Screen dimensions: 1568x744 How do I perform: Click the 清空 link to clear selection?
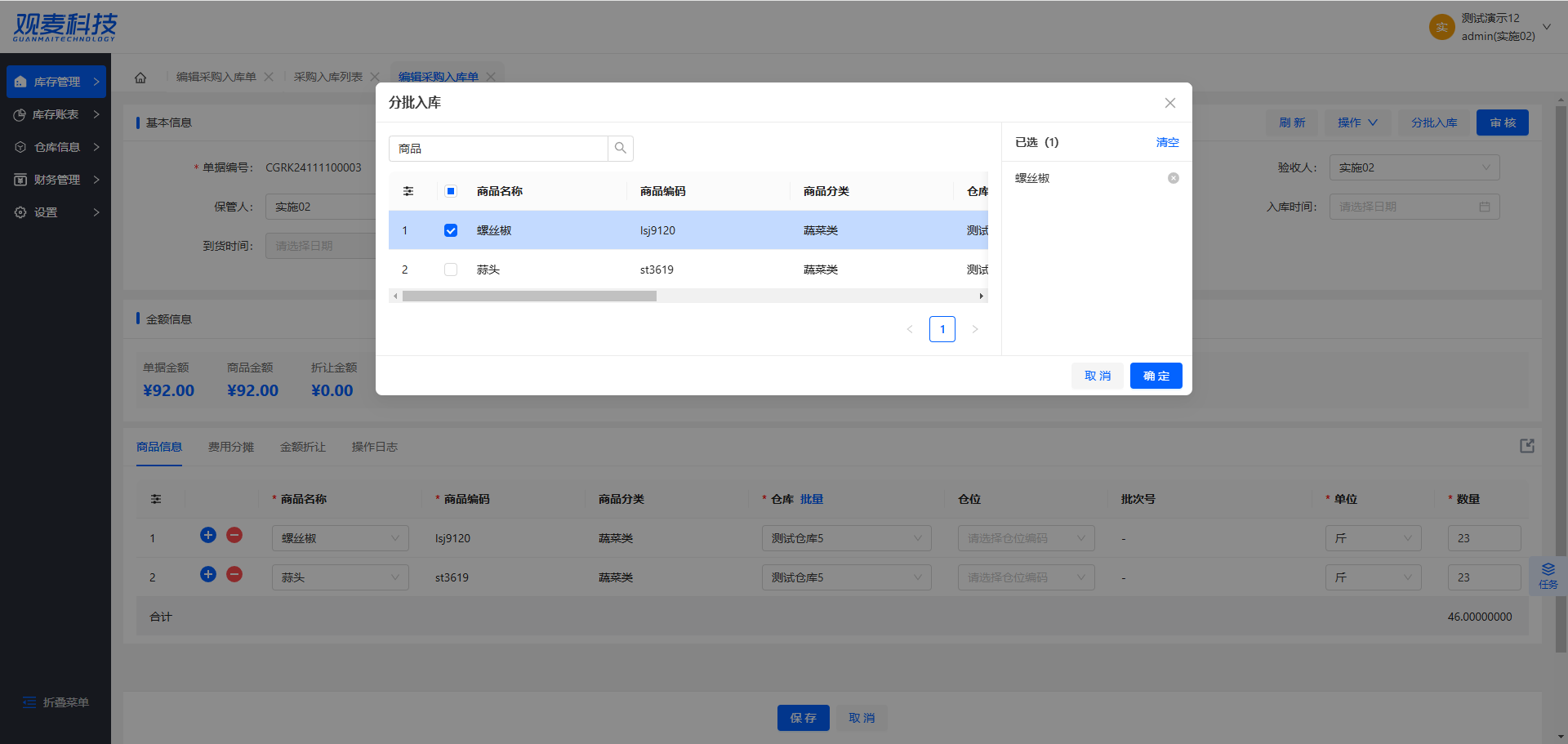pyautogui.click(x=1167, y=142)
